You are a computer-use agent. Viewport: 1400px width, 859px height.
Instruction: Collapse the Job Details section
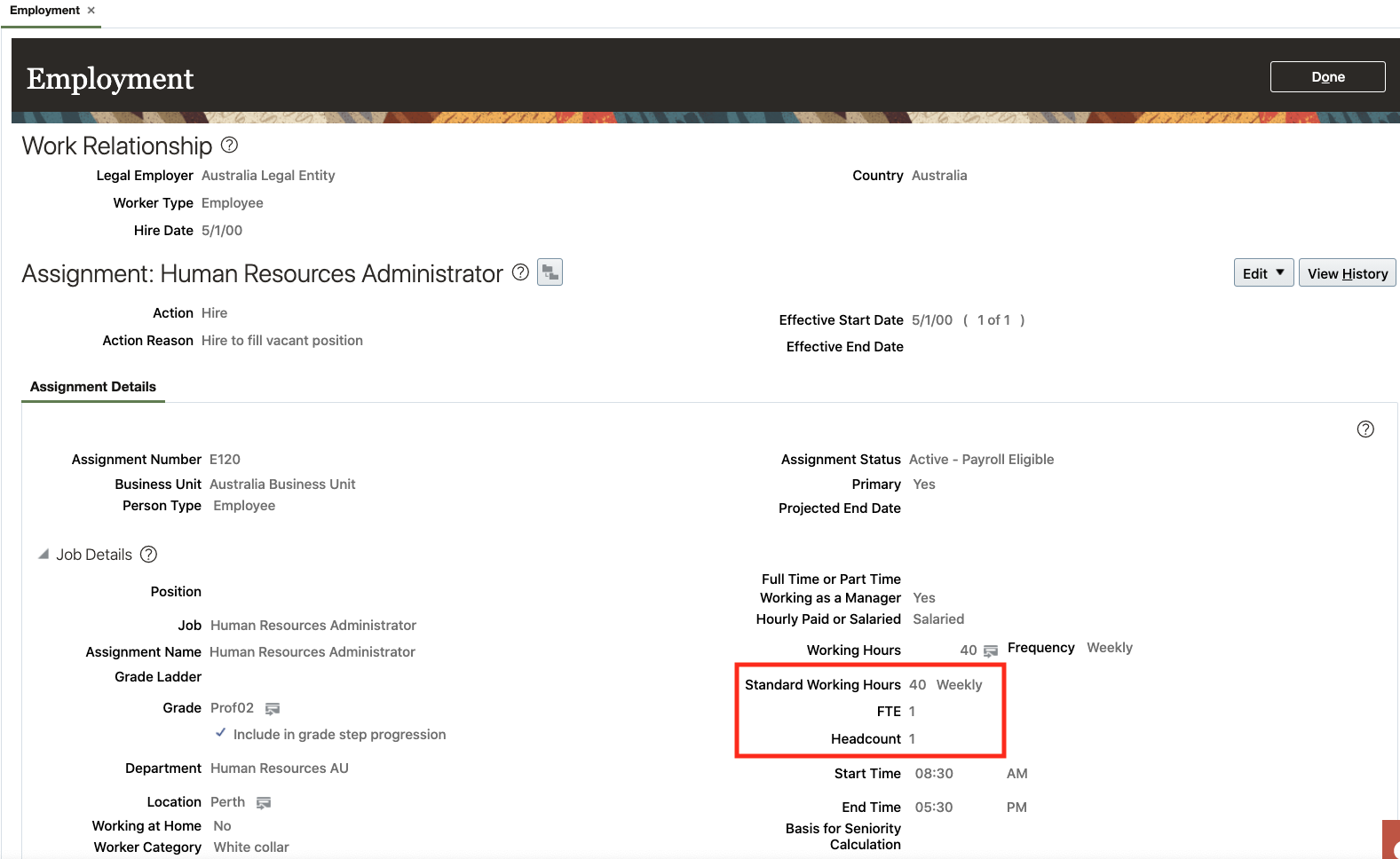(44, 555)
